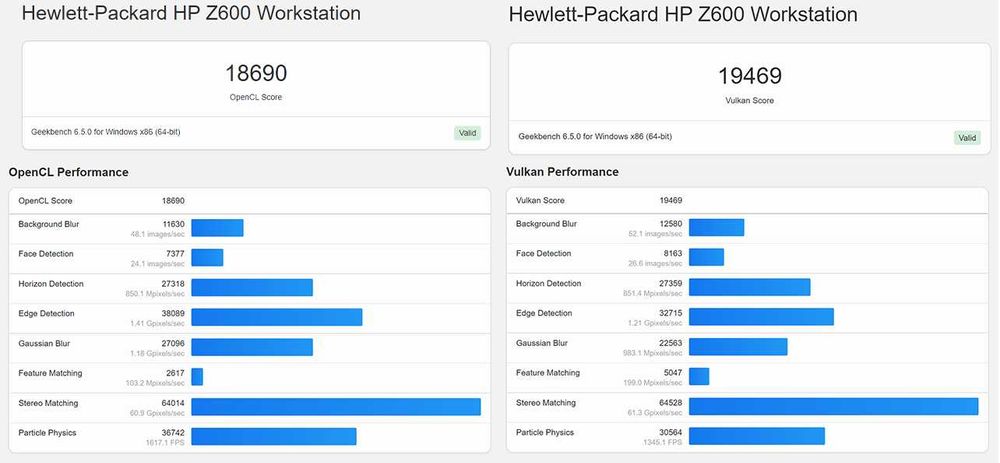
Task: Click the Vulkan Performance heading
Action: (563, 172)
